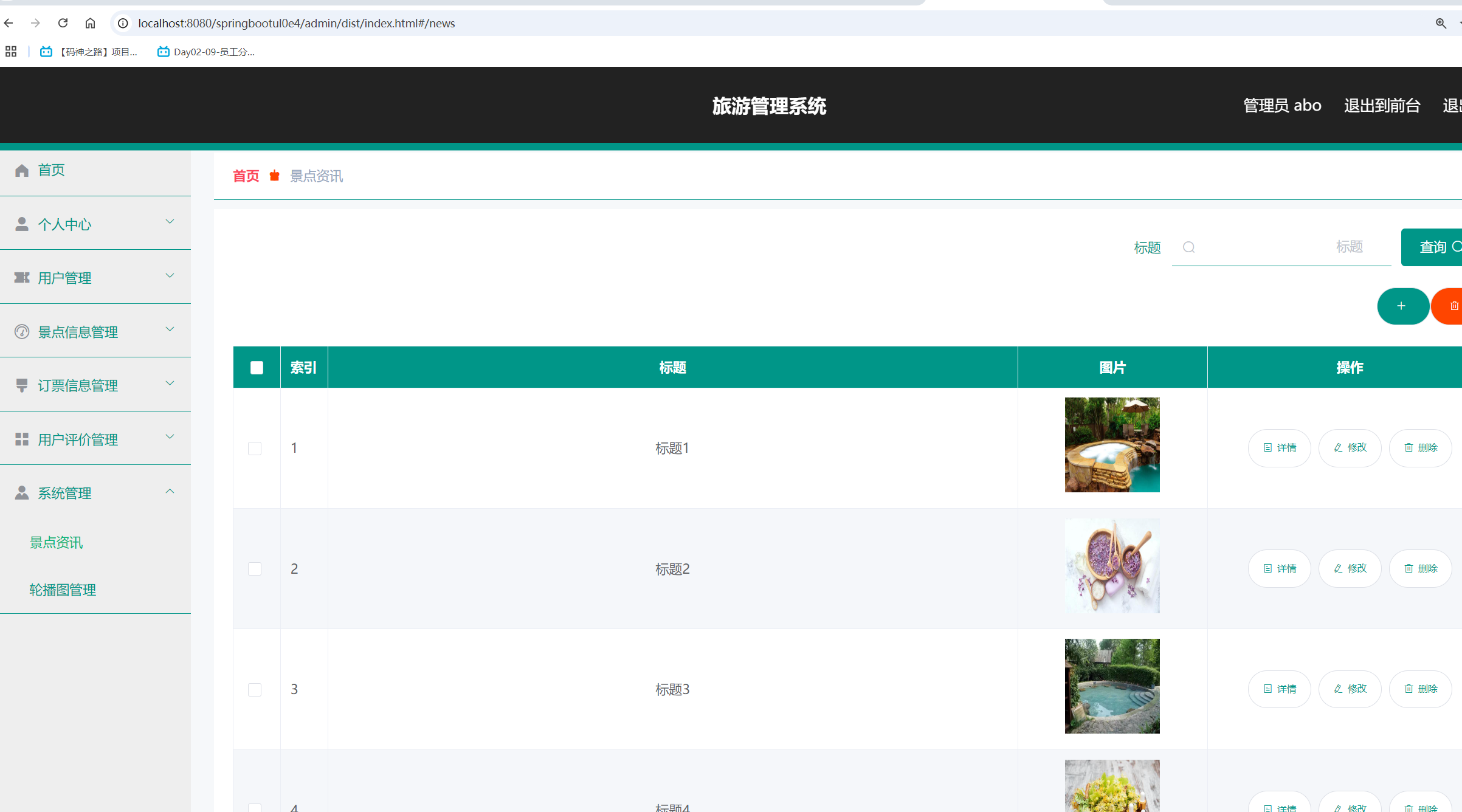Click the 标题 search input field
1462x812 pixels.
[1283, 247]
